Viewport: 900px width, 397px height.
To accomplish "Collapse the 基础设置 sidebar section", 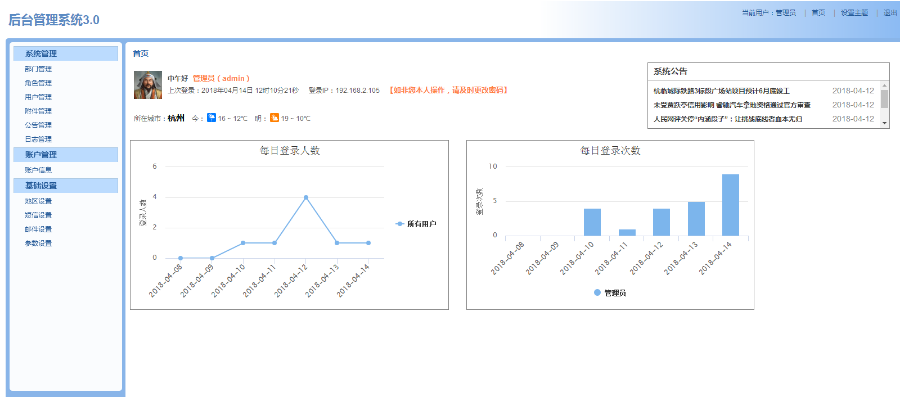I will coord(65,185).
